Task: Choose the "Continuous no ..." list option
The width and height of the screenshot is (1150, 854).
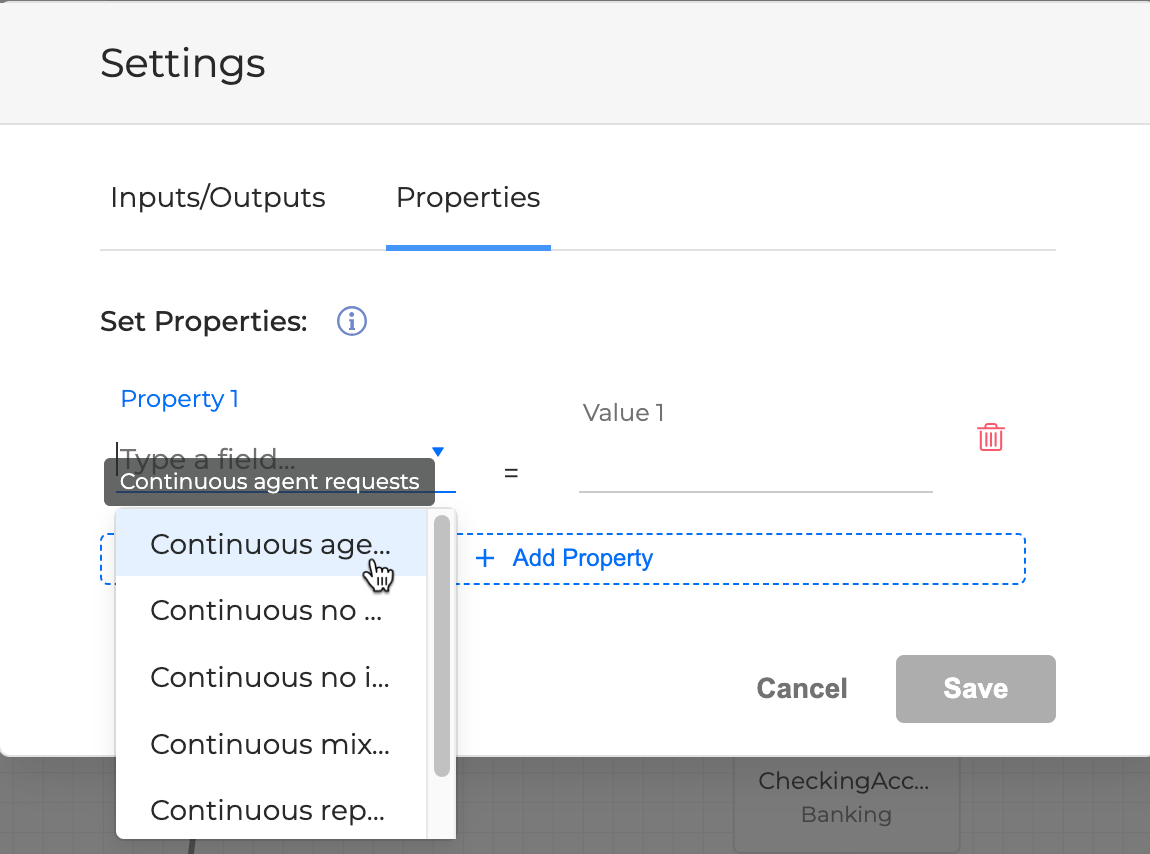Action: (x=266, y=610)
